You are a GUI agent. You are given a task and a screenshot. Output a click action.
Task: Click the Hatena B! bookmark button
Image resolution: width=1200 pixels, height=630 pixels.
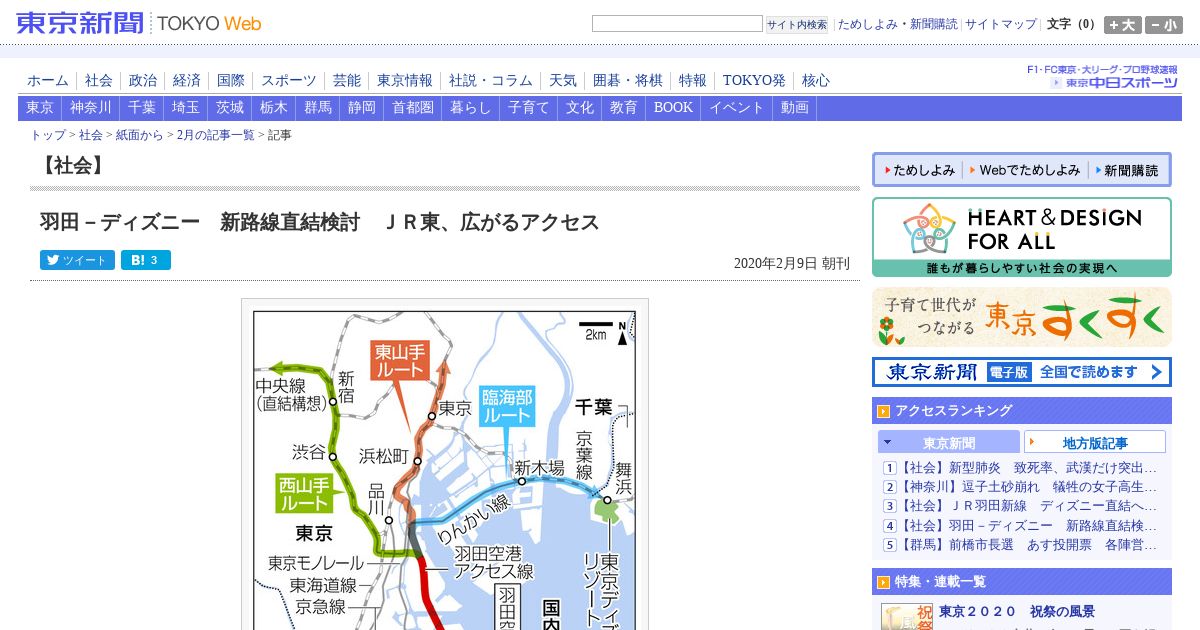click(146, 260)
